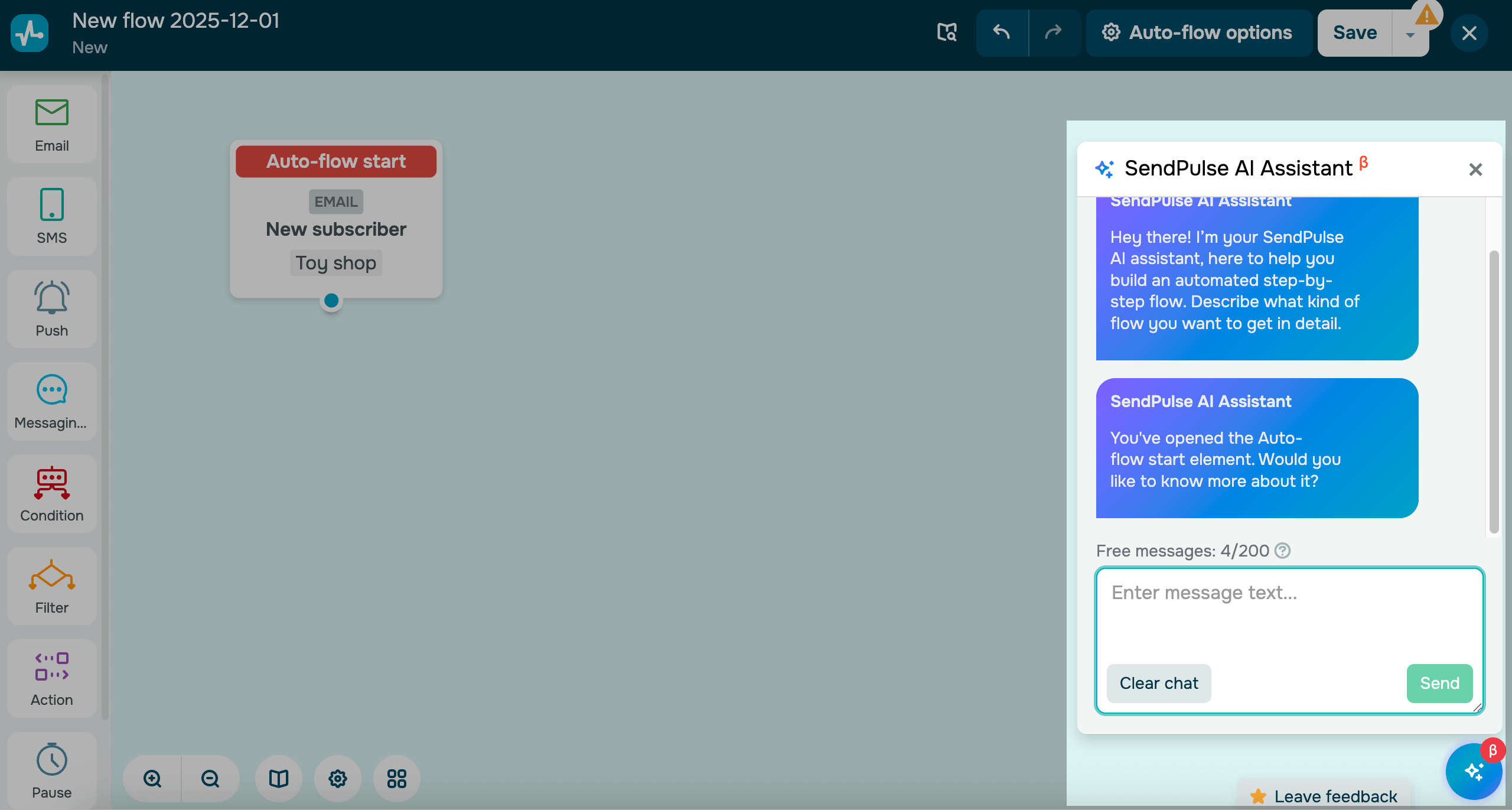The height and width of the screenshot is (810, 1512).
Task: Open the free messages help icon
Action: (1282, 551)
